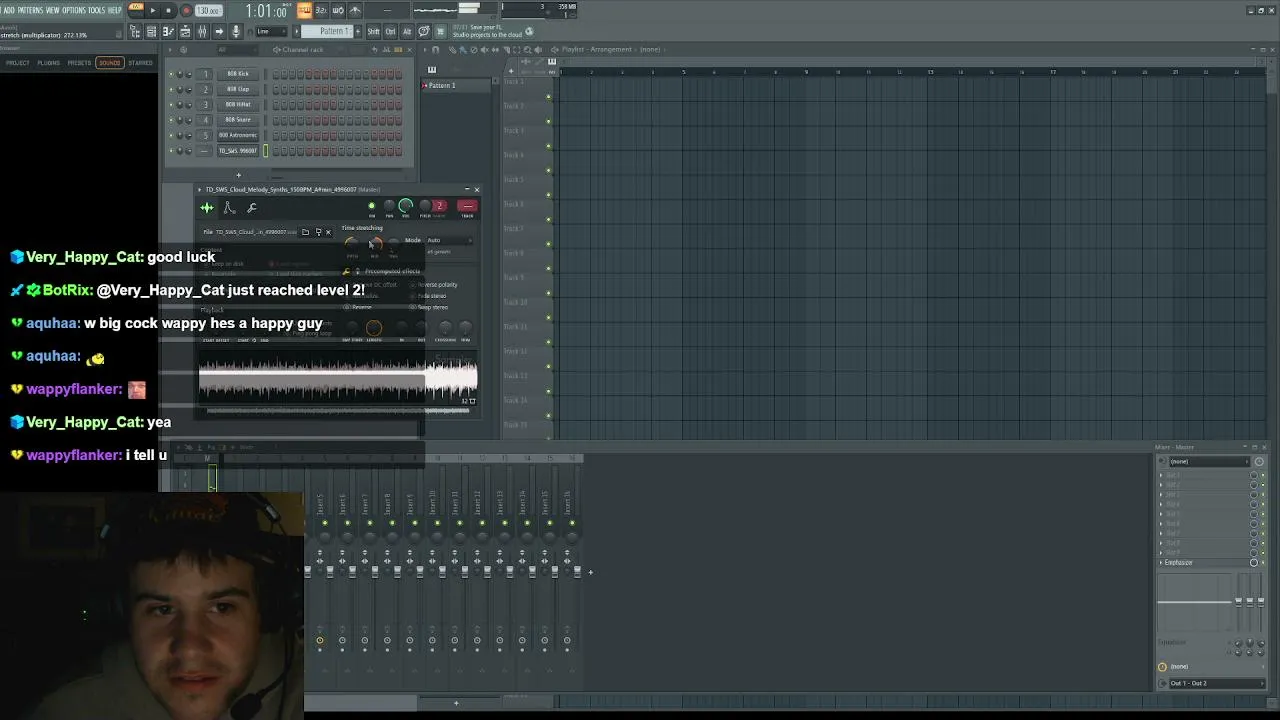
Task: Show the sampler waveform tab
Action: click(207, 208)
